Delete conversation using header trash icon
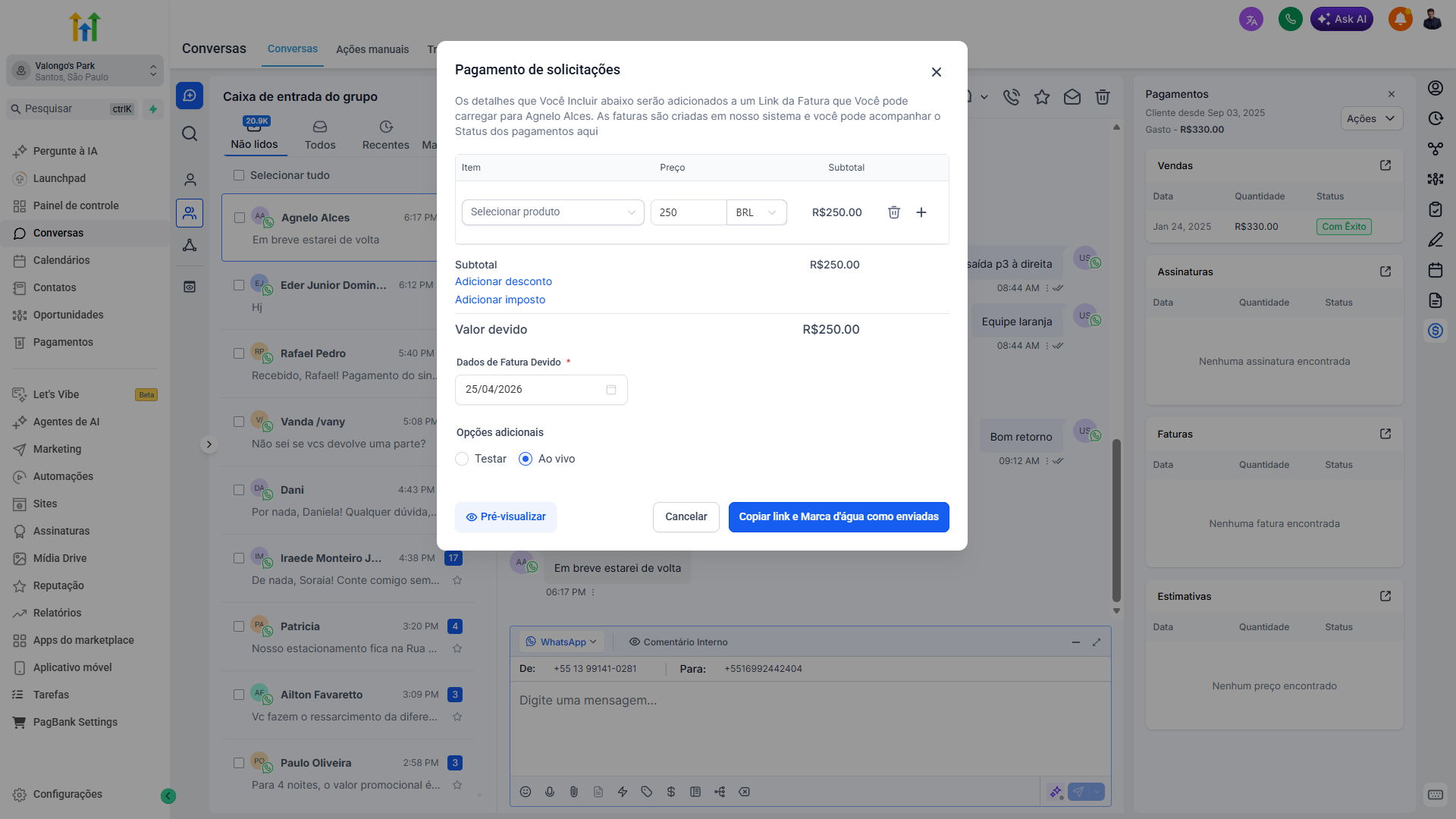Screen dimensions: 1456x819 click(x=1103, y=97)
